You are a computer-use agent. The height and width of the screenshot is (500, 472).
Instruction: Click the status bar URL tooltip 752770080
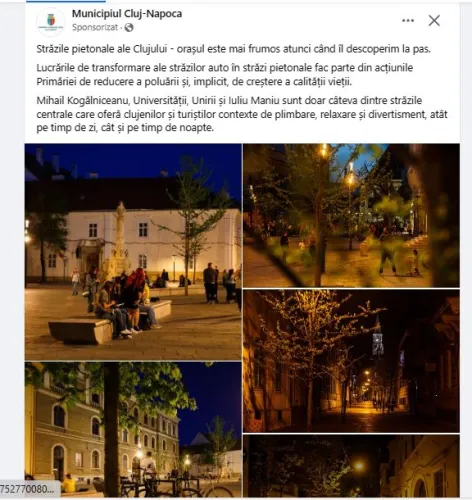(x=29, y=489)
